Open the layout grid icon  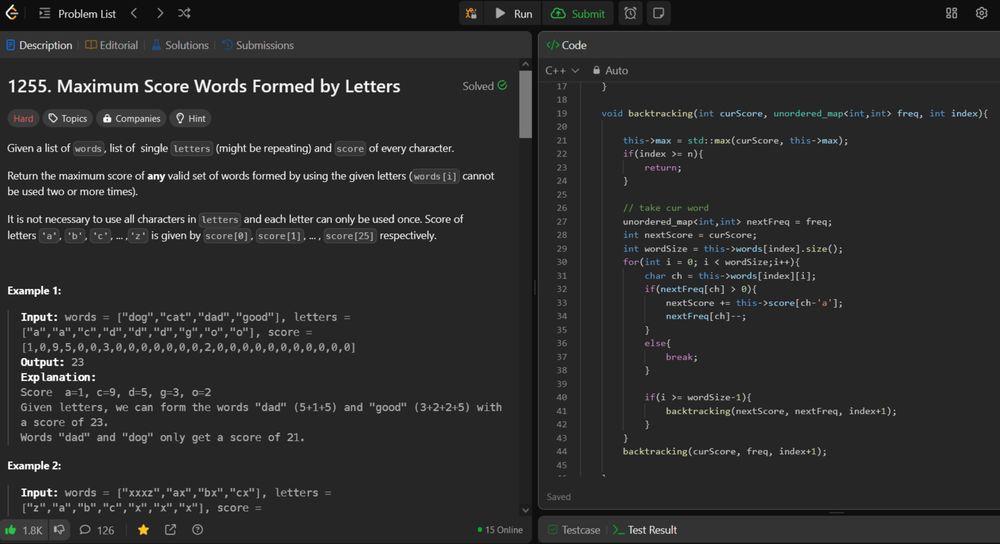pyautogui.click(x=952, y=13)
